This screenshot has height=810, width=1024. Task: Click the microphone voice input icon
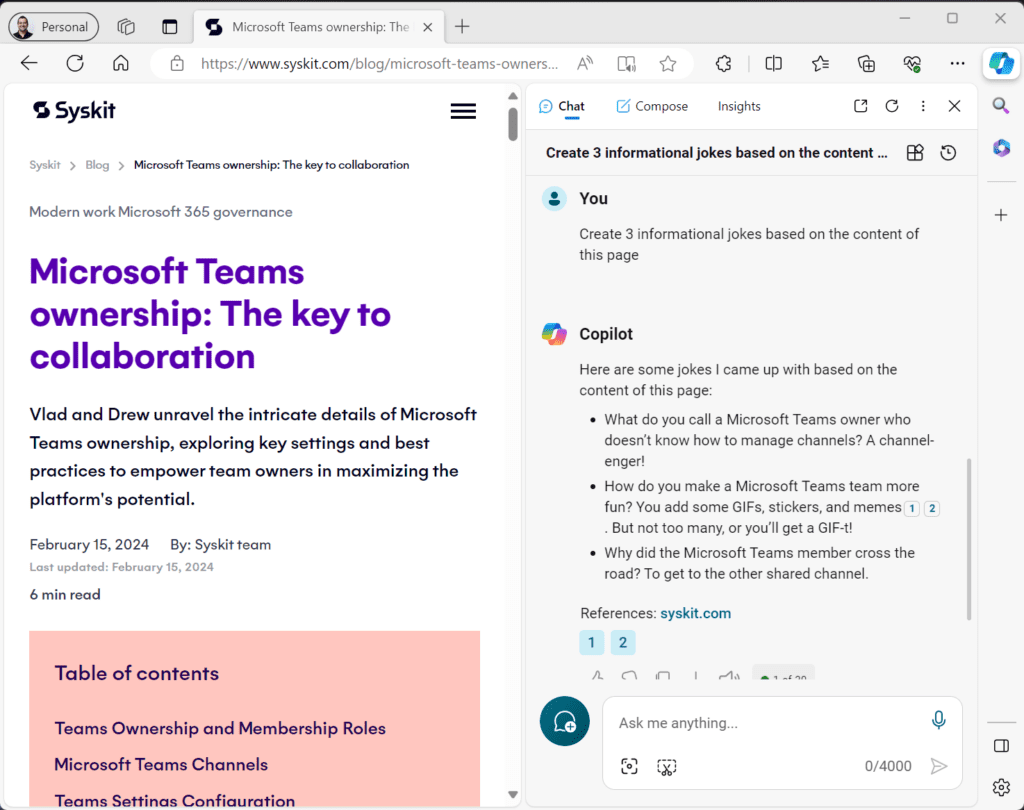coord(938,720)
